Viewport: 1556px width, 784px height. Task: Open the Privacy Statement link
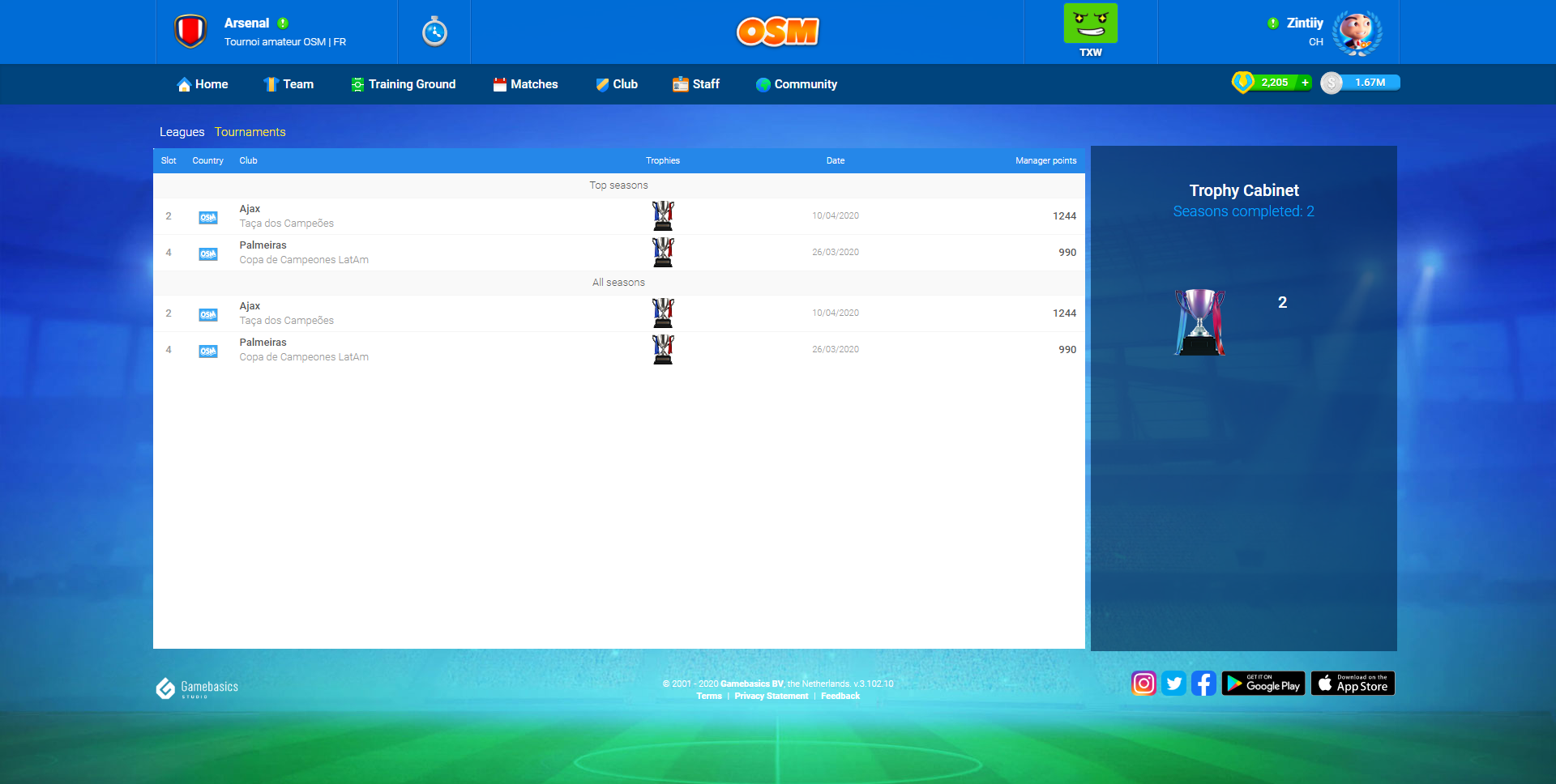772,697
